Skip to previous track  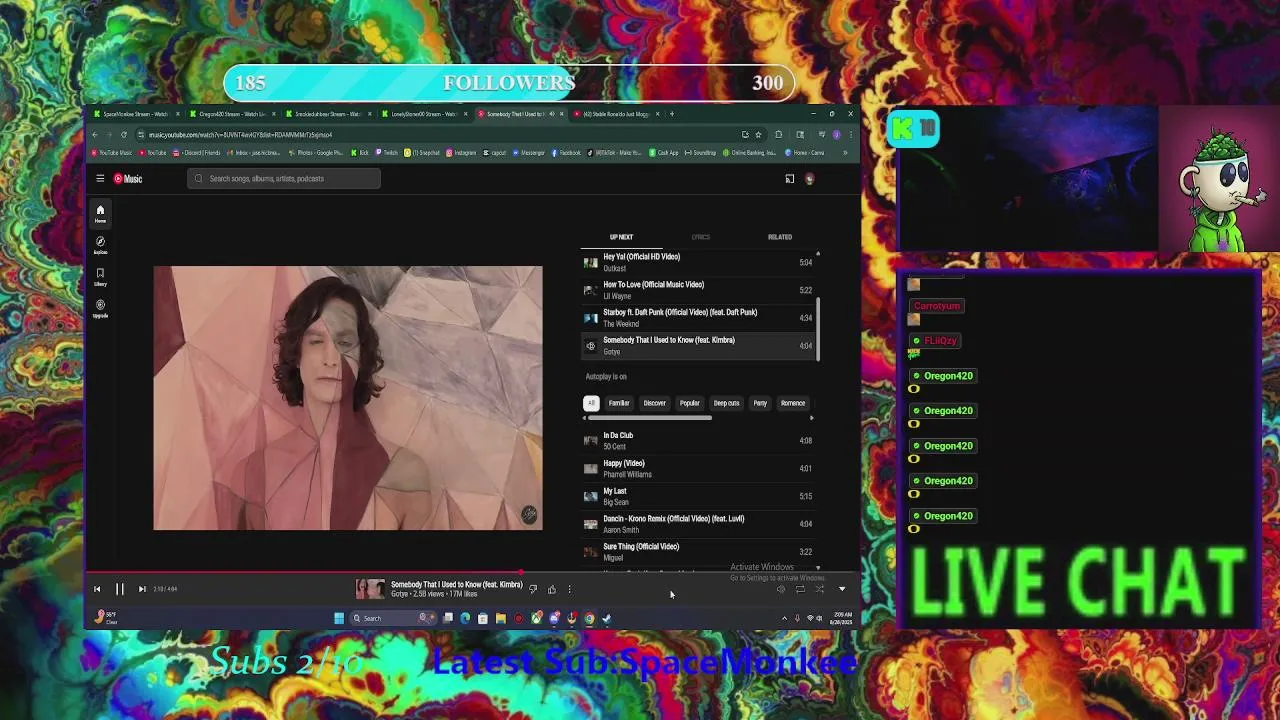(x=97, y=589)
